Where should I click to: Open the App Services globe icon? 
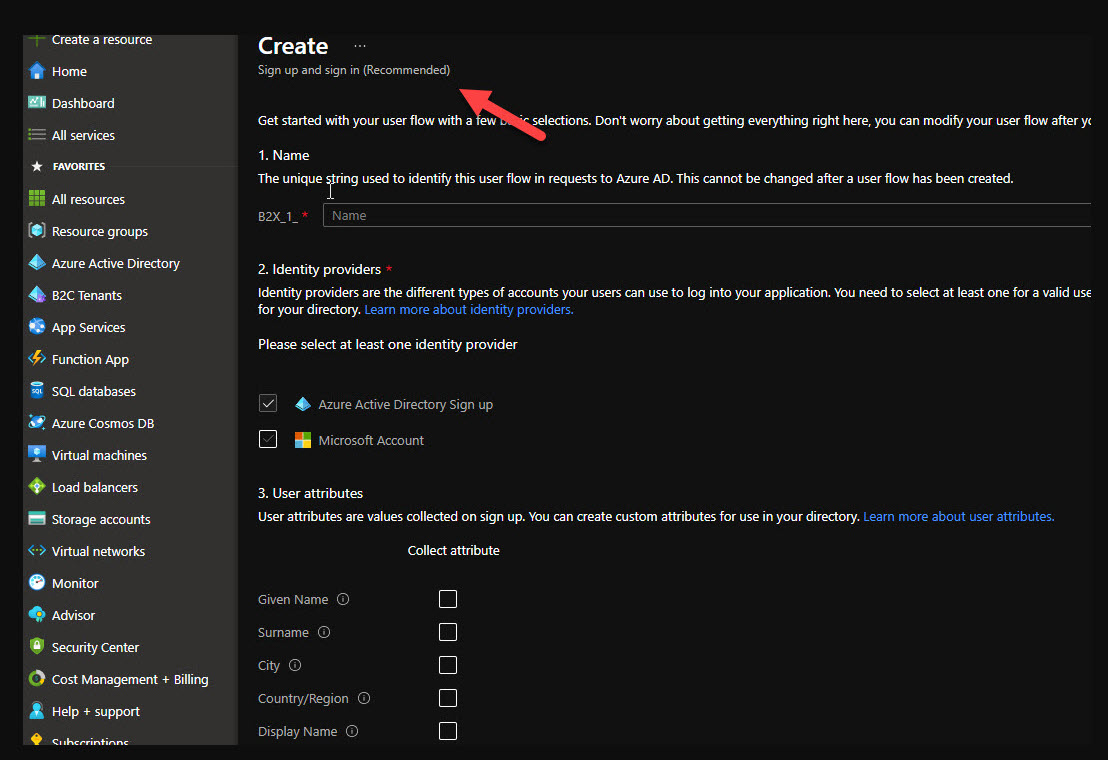[x=37, y=326]
